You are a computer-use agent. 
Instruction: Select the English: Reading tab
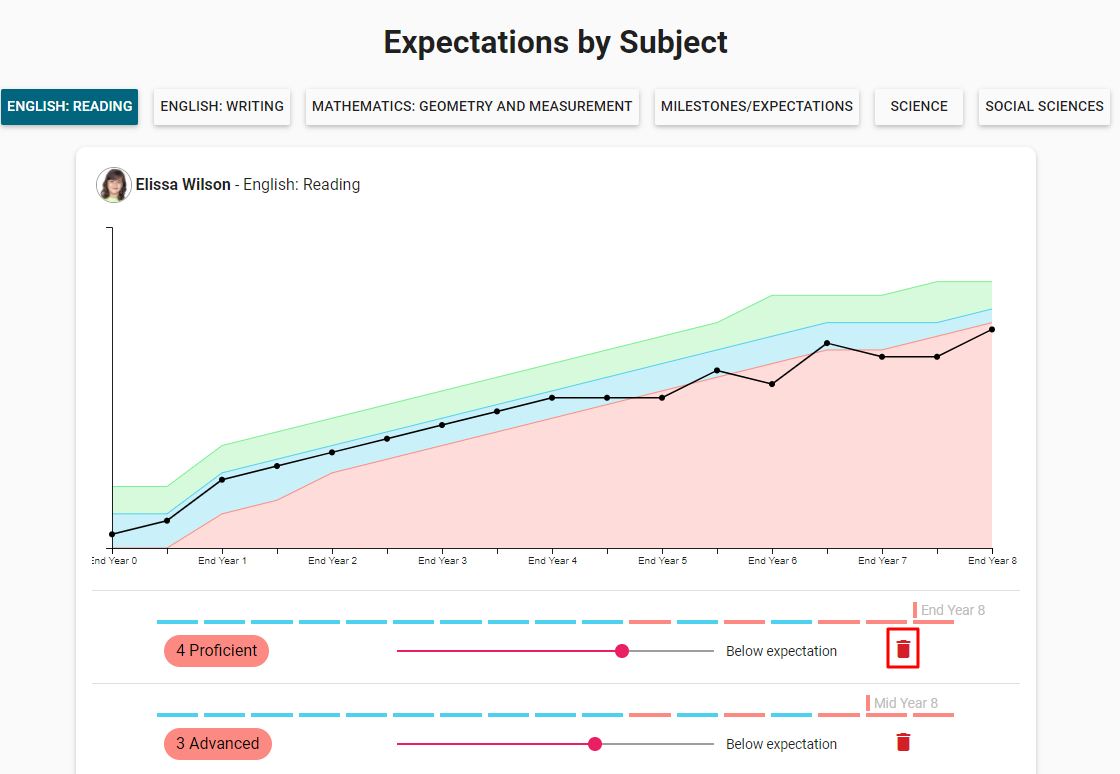[69, 106]
